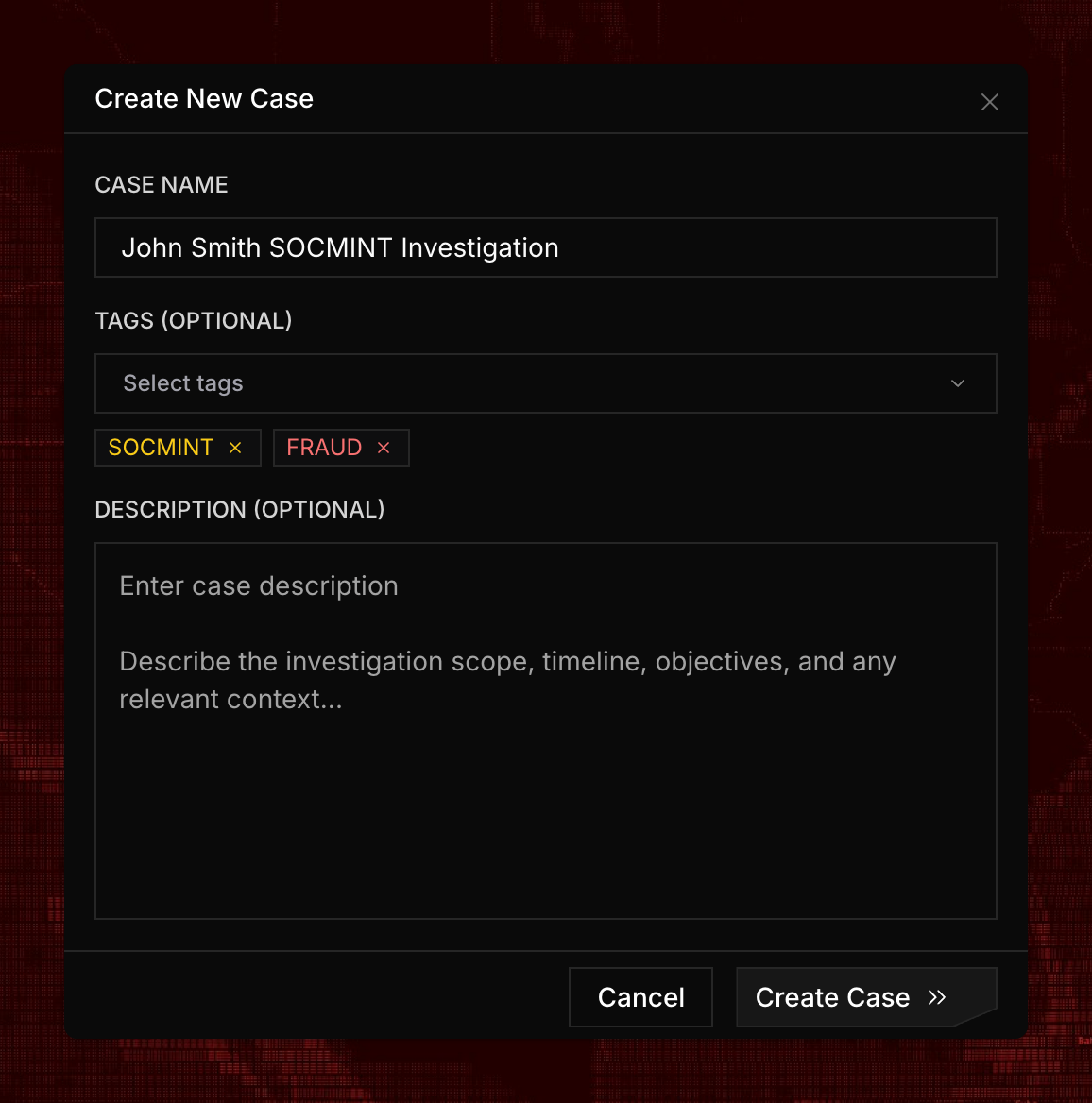Click the yellow SOCMINT tag label
The image size is (1092, 1103).
(x=161, y=447)
